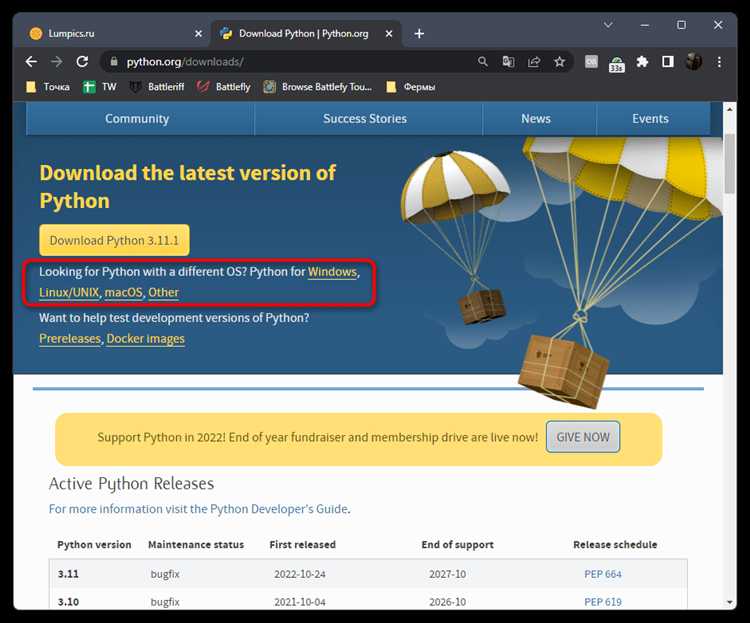The height and width of the screenshot is (623, 750).
Task: Click the magnifier zoom icon in address bar
Action: click(483, 62)
